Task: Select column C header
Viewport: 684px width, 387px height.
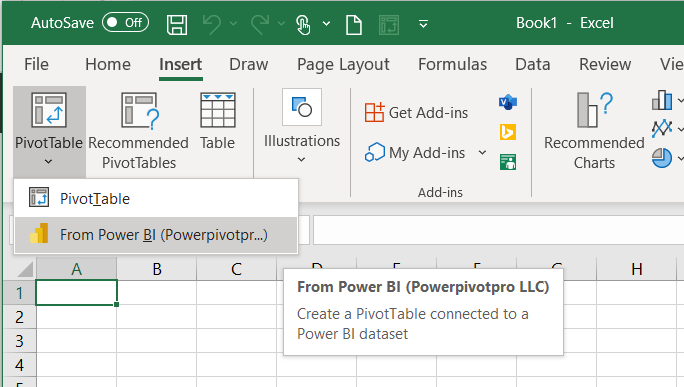Action: [236, 269]
